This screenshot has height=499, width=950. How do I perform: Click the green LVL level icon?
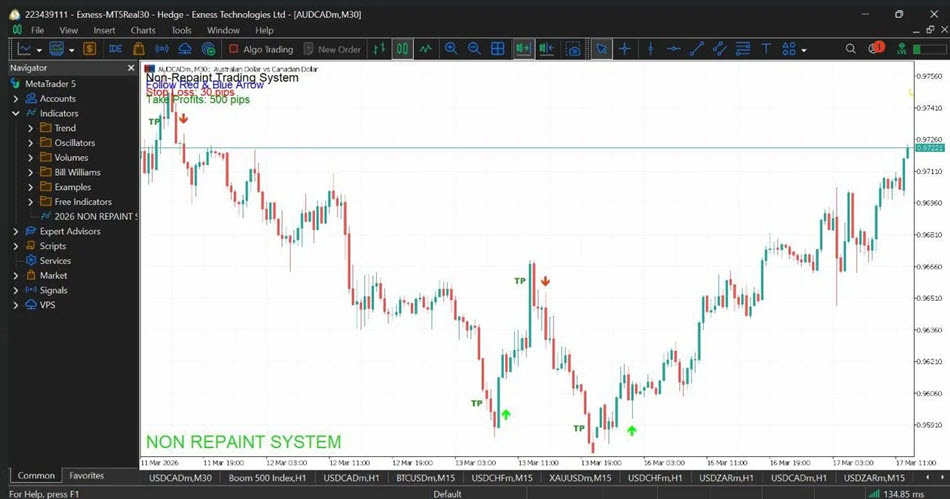coord(902,49)
